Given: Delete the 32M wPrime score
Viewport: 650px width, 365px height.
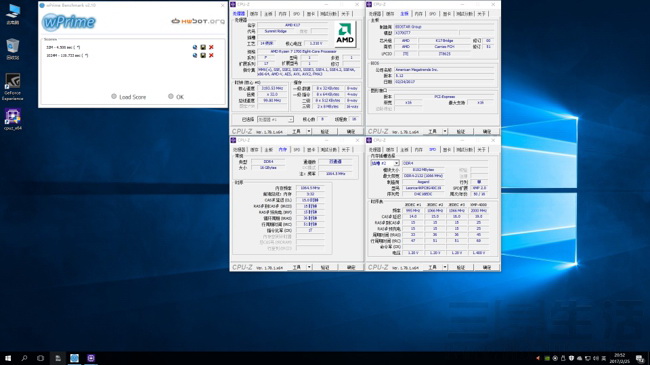Looking at the screenshot, I should 211,47.
